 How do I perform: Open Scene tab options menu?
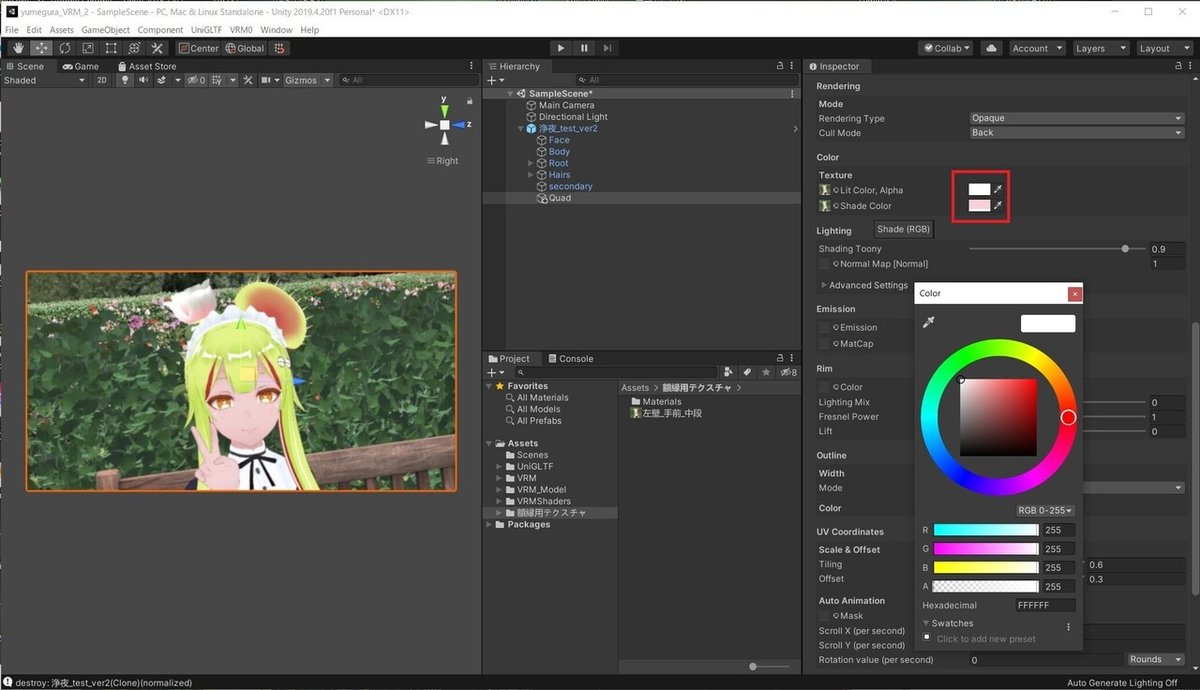(x=472, y=66)
